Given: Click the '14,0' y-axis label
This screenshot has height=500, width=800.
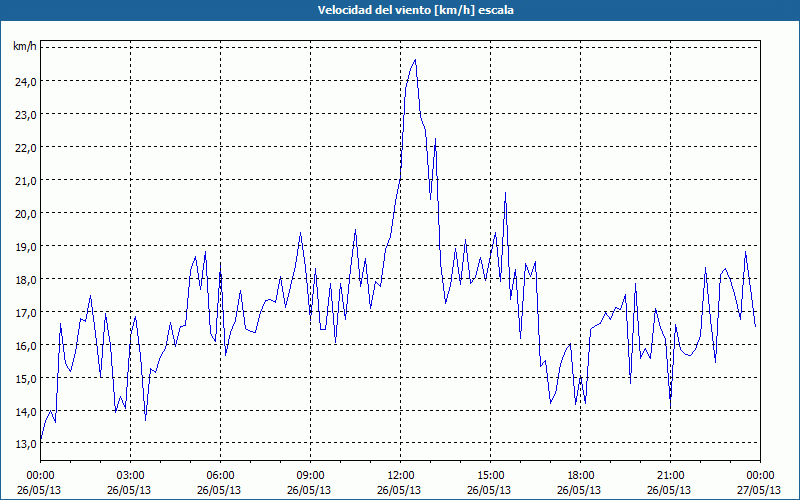Looking at the screenshot, I should click(x=25, y=411).
